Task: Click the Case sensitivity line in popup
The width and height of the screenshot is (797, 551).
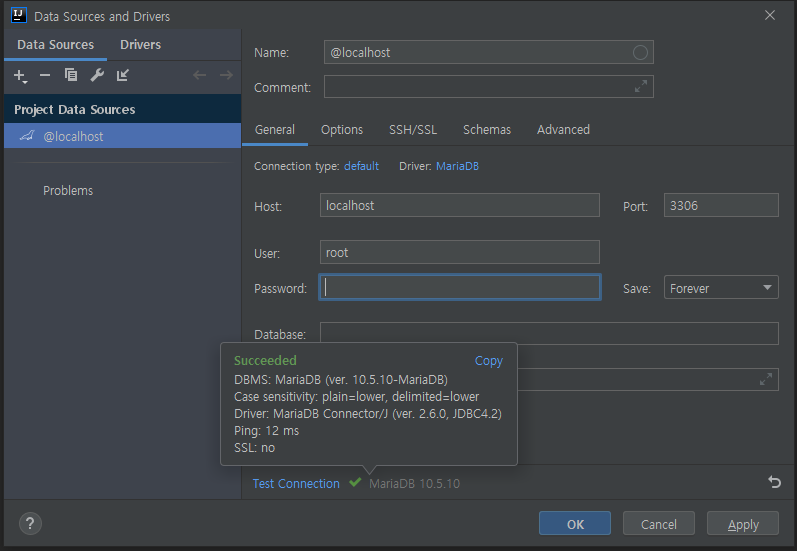Action: pyautogui.click(x=356, y=396)
